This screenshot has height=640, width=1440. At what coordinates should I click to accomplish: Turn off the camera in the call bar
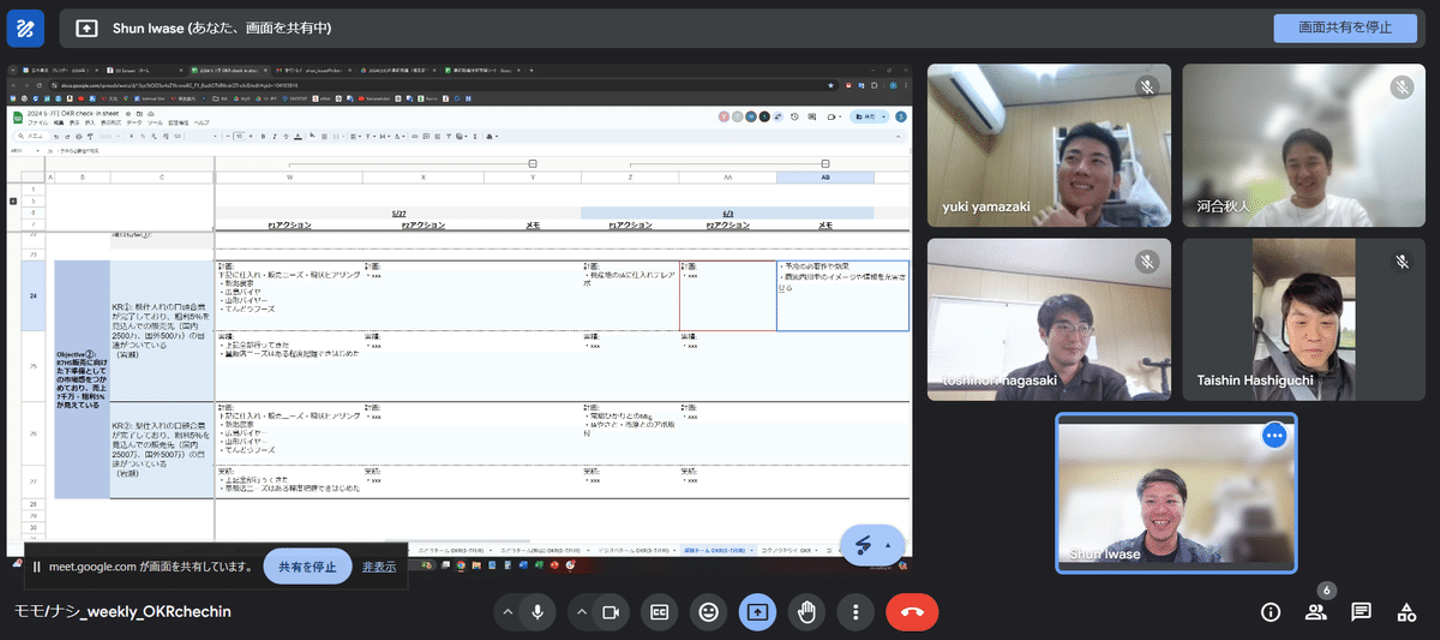point(610,612)
